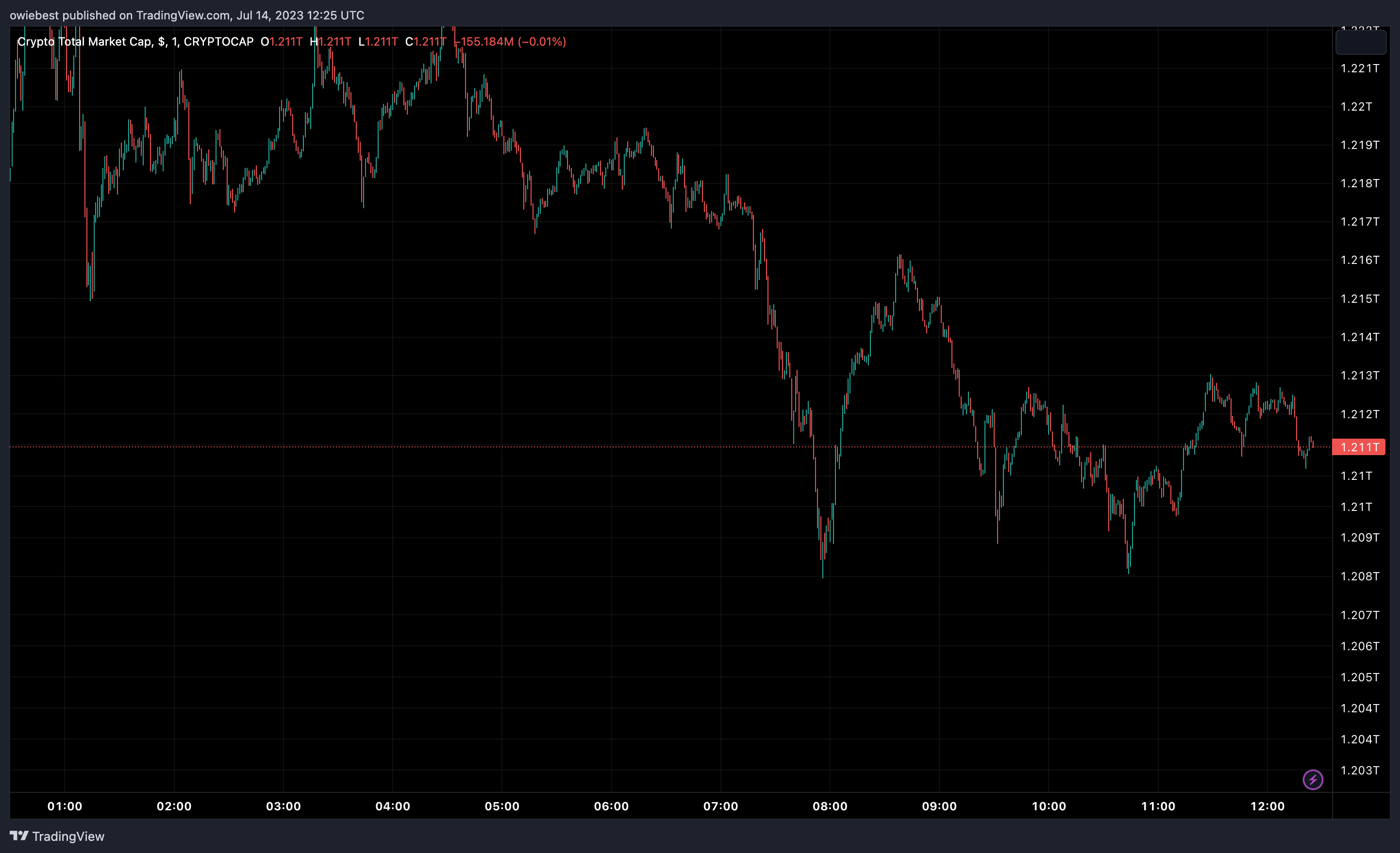Viewport: 1400px width, 853px height.
Task: Click the 11:00 time axis label
Action: click(1158, 806)
